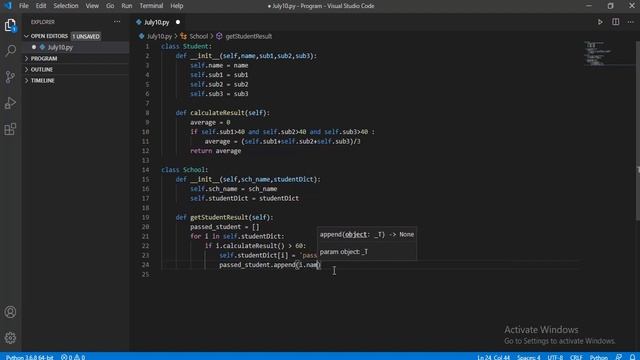
Task: Click 'return average' on line 12
Action: click(216, 151)
